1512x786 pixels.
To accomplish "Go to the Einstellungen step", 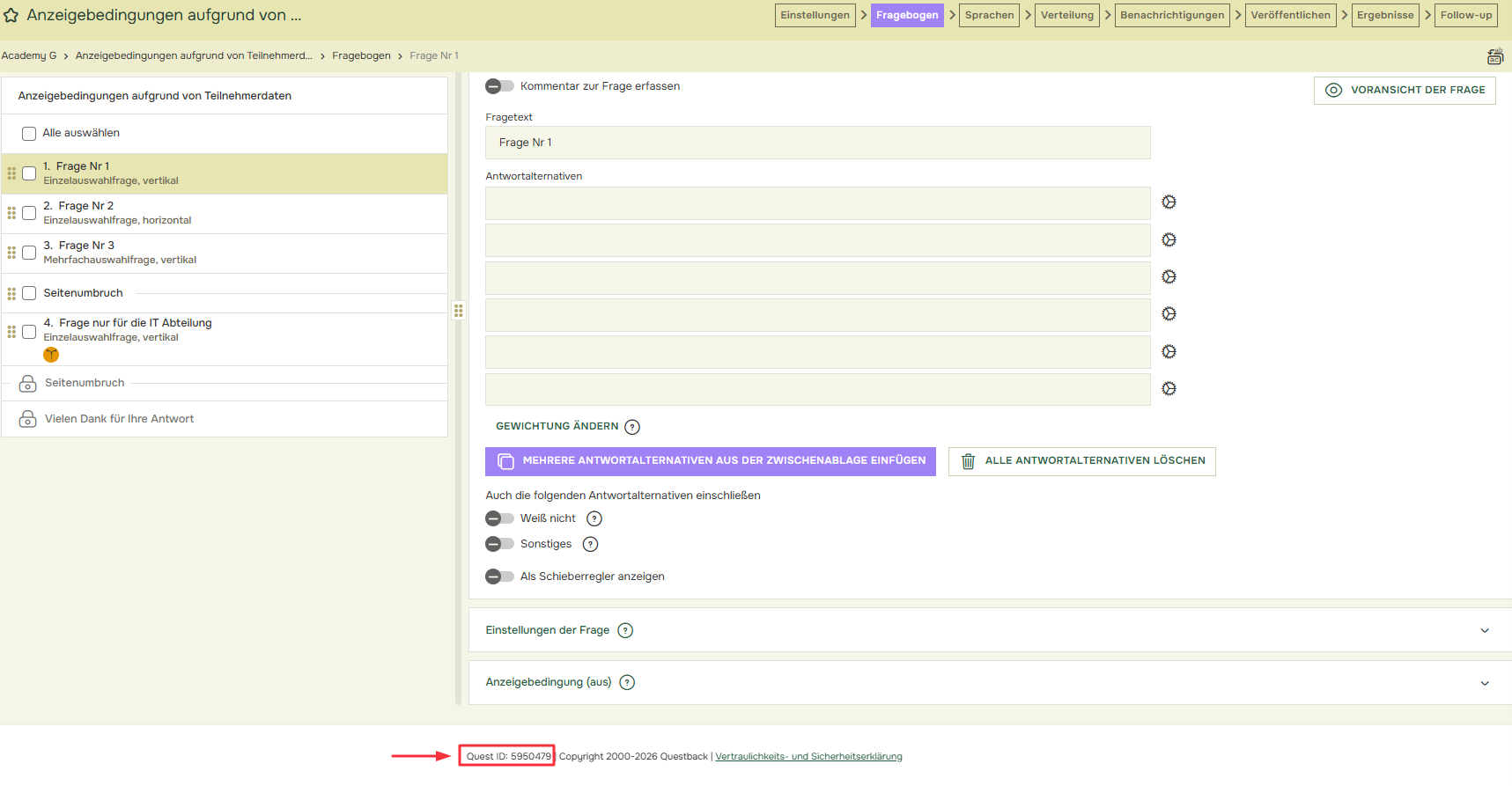I will tap(815, 15).
